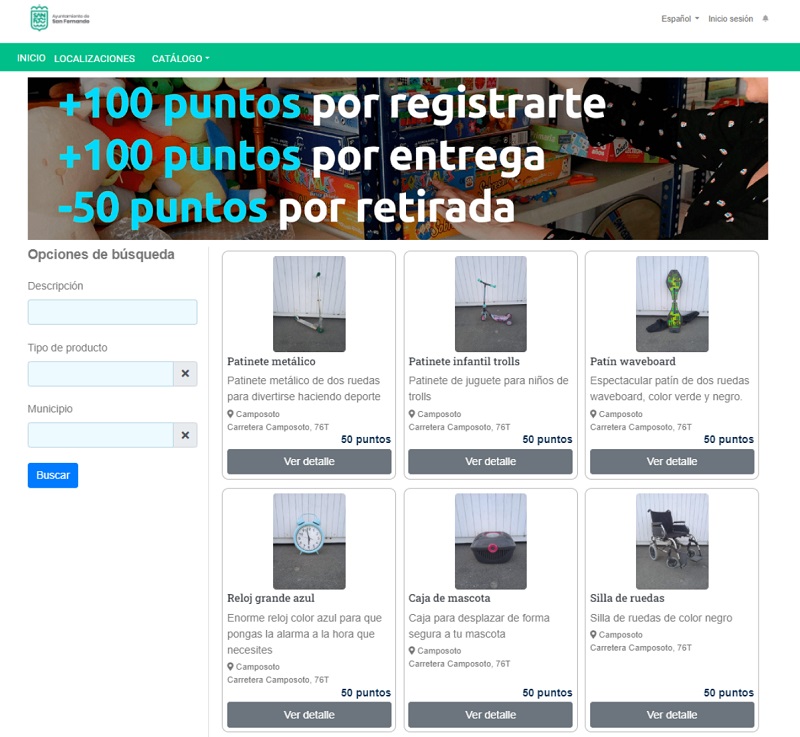Open the Localizaciones menu item
Screen dimensions: 800x737
[x=94, y=59]
